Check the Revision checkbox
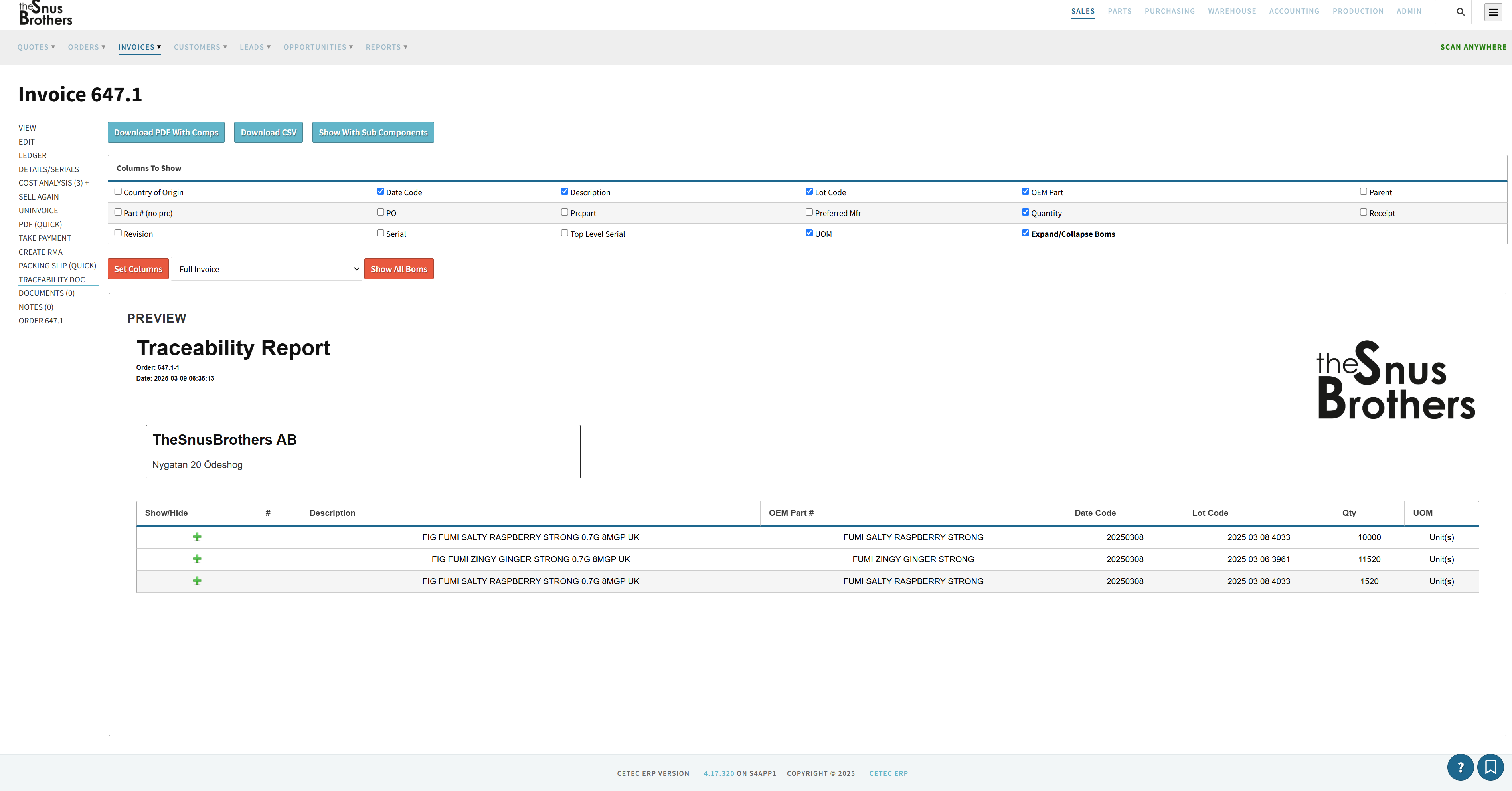 118,233
